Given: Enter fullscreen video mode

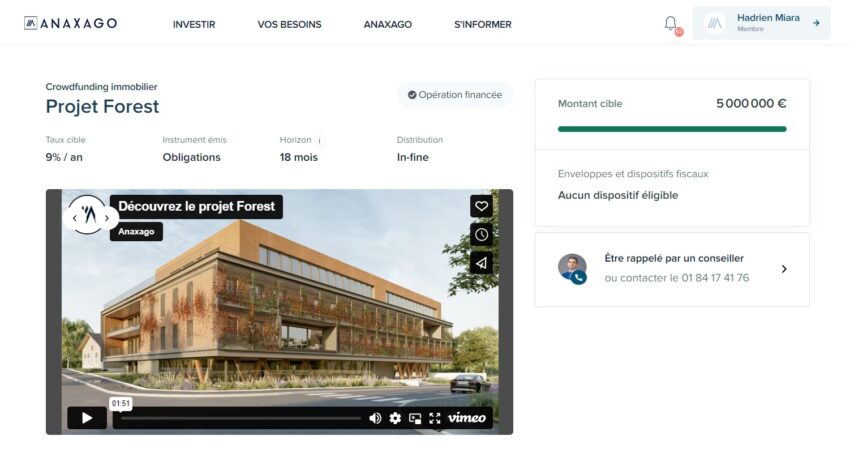Looking at the screenshot, I should (435, 418).
